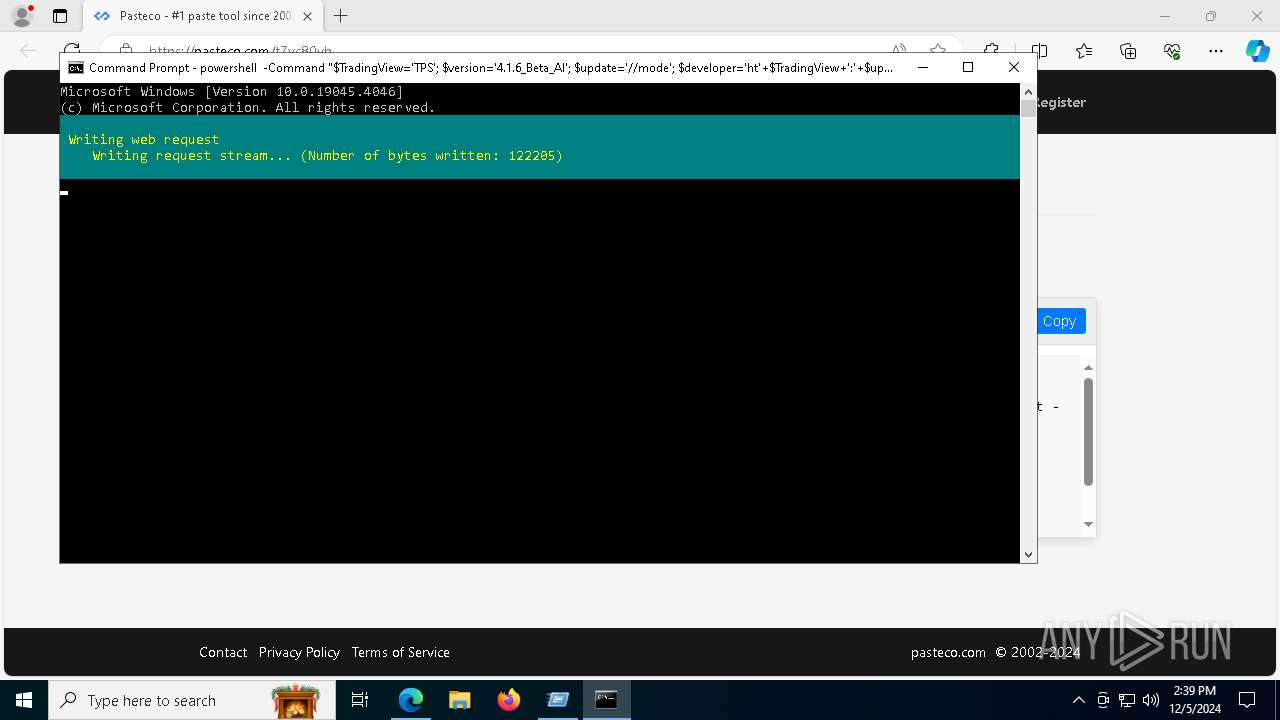The height and width of the screenshot is (720, 1280).
Task: Open the Contact footer link
Action: 223,652
